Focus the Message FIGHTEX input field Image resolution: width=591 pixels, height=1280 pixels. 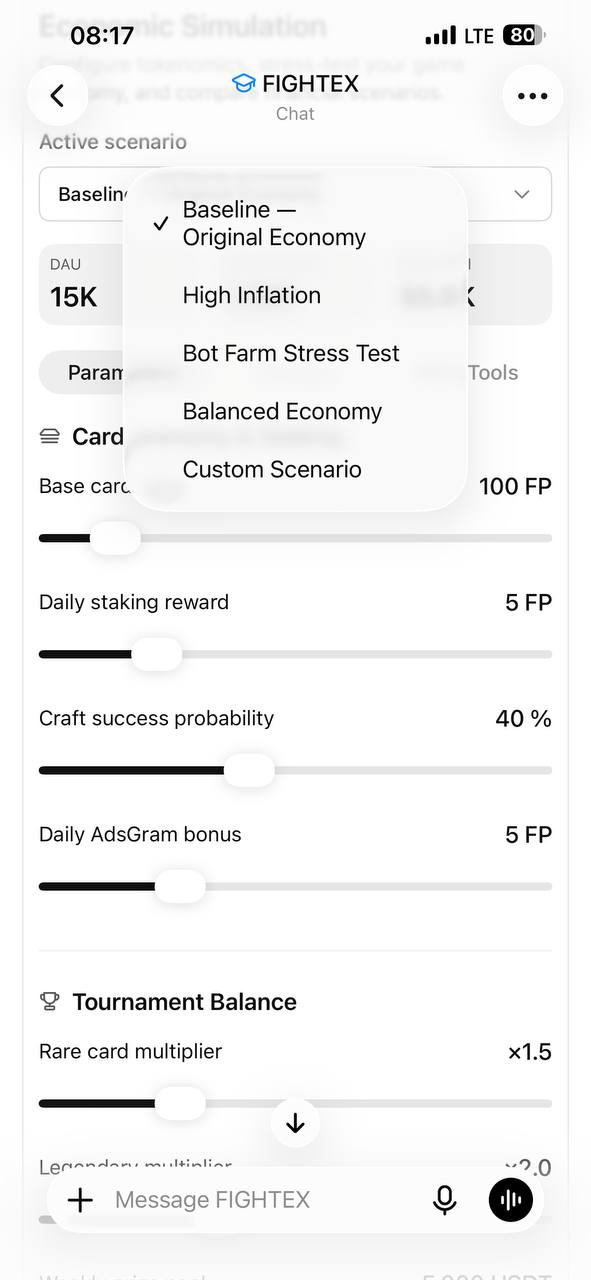click(x=260, y=1200)
